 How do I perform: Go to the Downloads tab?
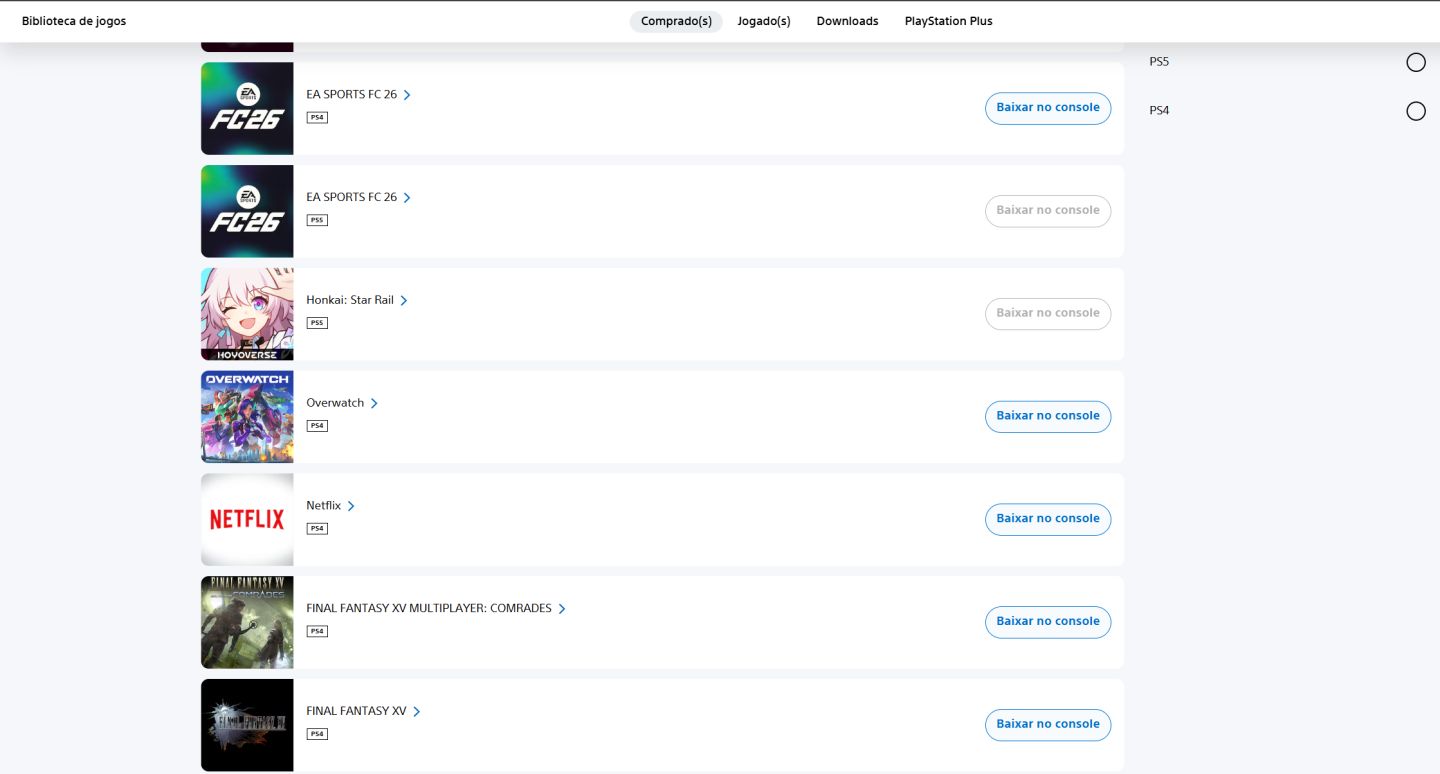(847, 21)
